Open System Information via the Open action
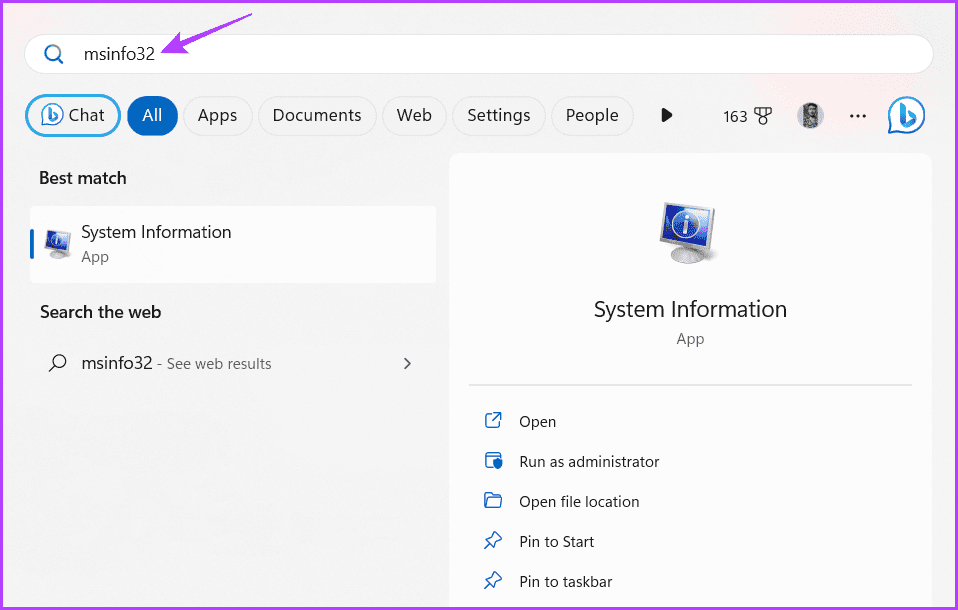Image resolution: width=958 pixels, height=610 pixels. 538,422
